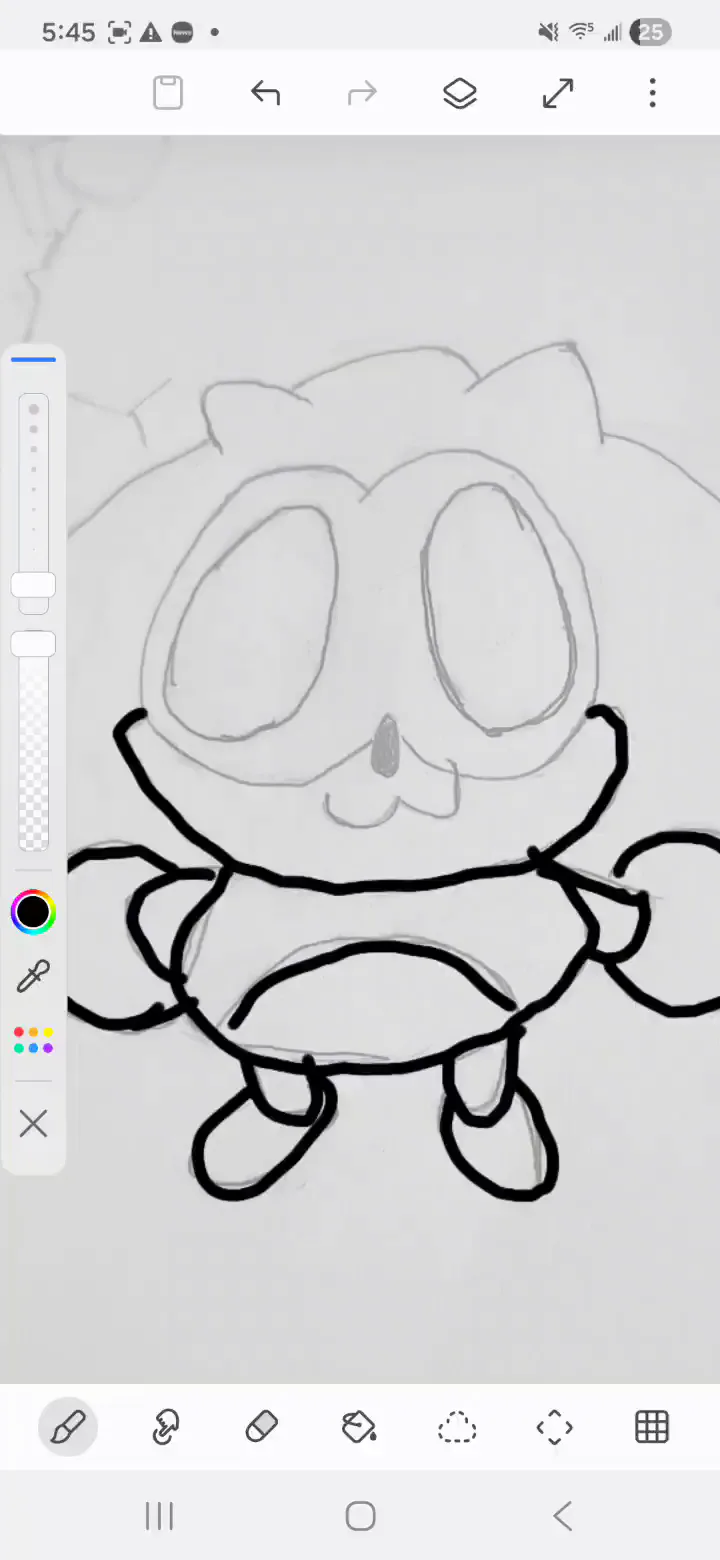The image size is (720, 1560).
Task: Tap the Android home button
Action: [360, 1516]
